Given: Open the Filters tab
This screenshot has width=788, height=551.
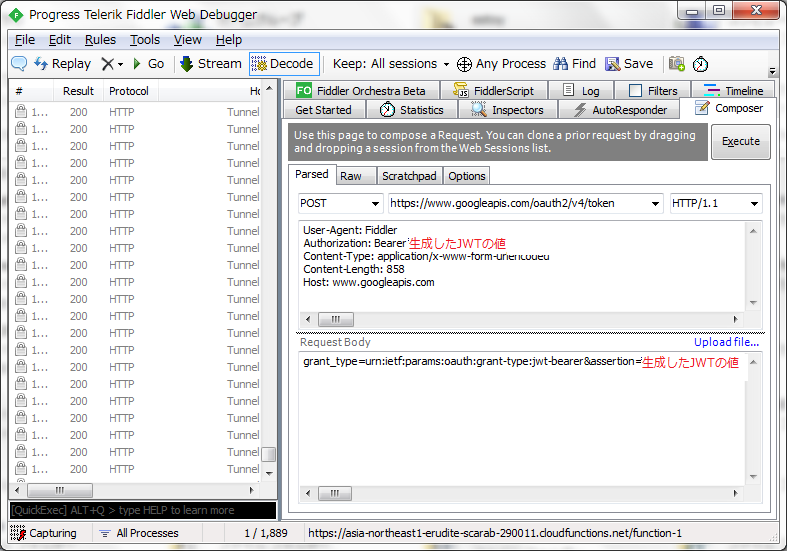Looking at the screenshot, I should [653, 90].
